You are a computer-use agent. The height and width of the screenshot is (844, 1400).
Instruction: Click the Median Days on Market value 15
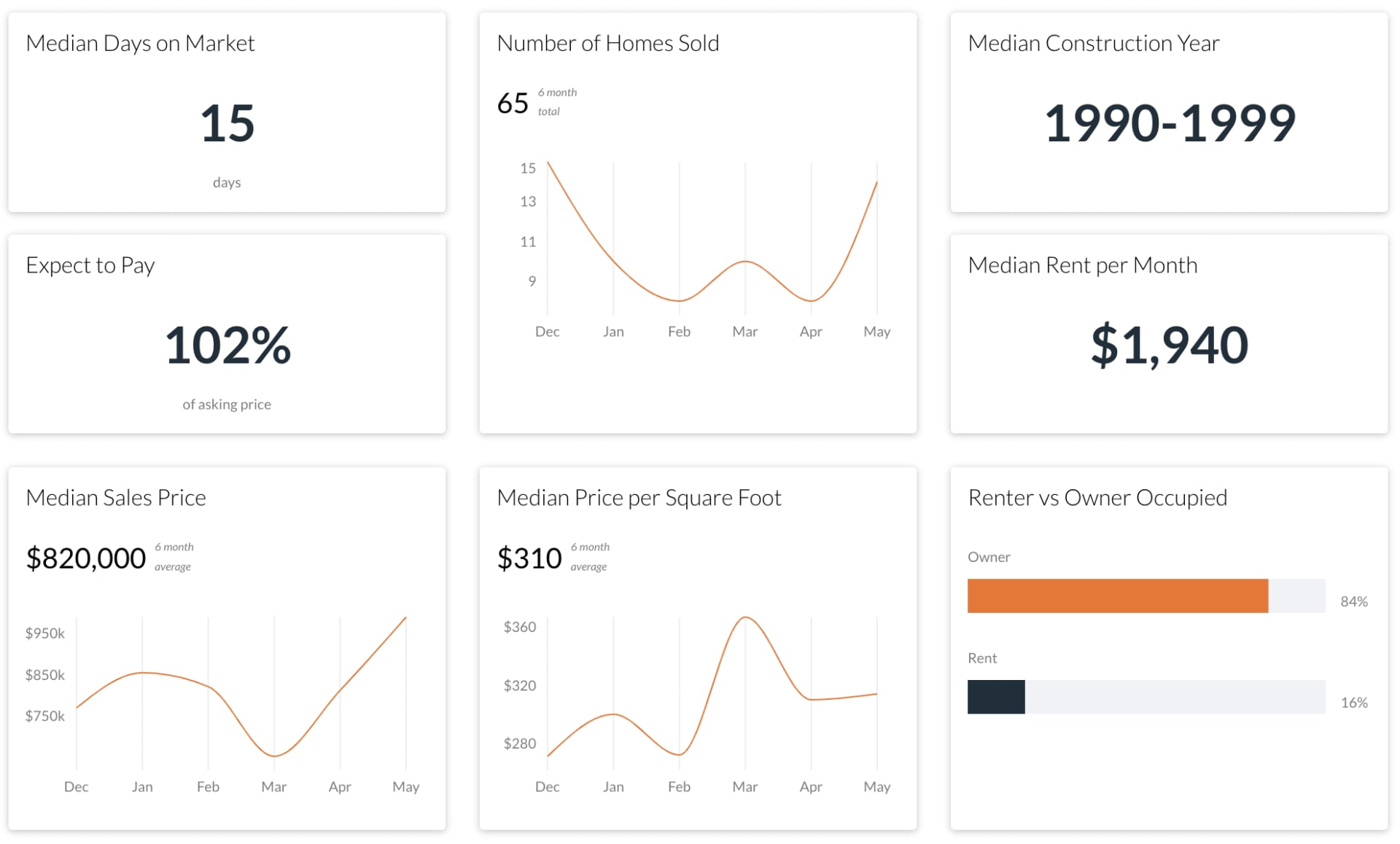[227, 123]
